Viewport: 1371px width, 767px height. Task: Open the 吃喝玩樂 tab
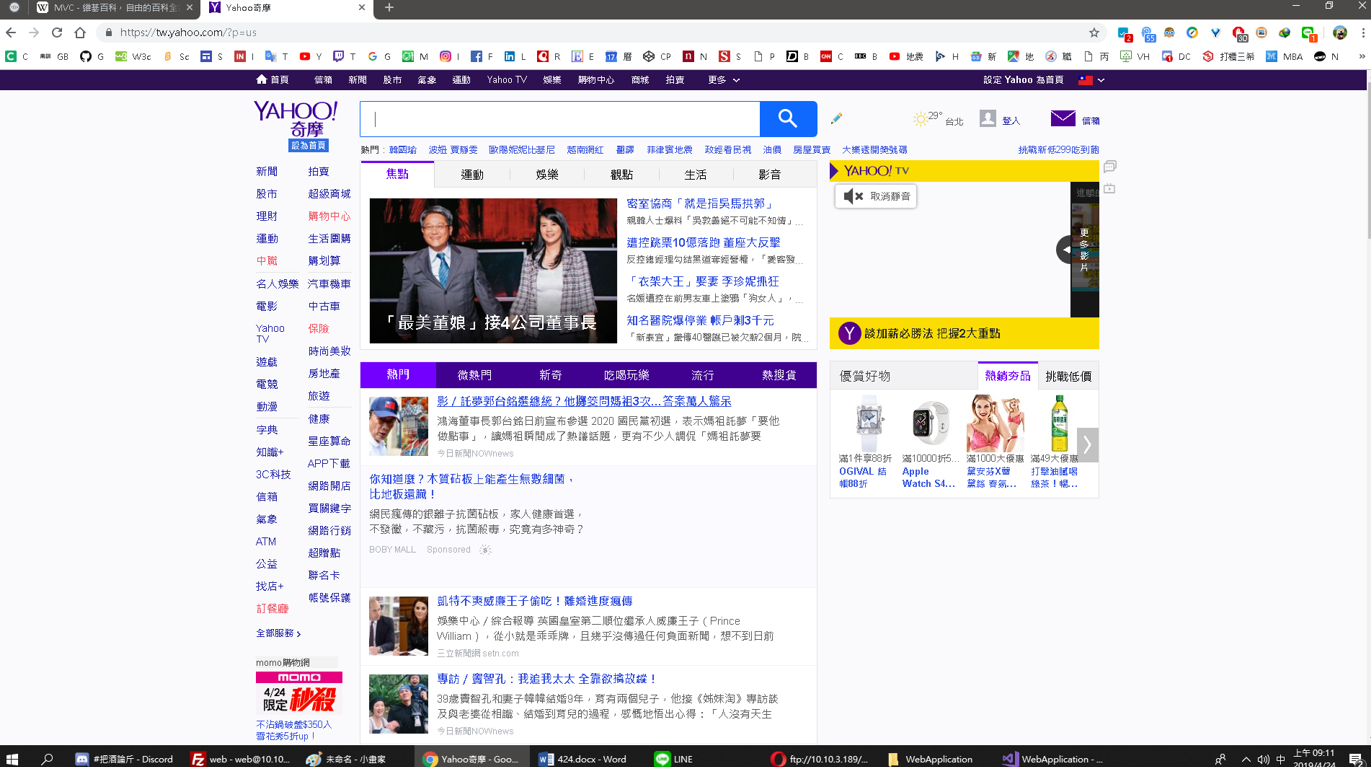(x=627, y=375)
